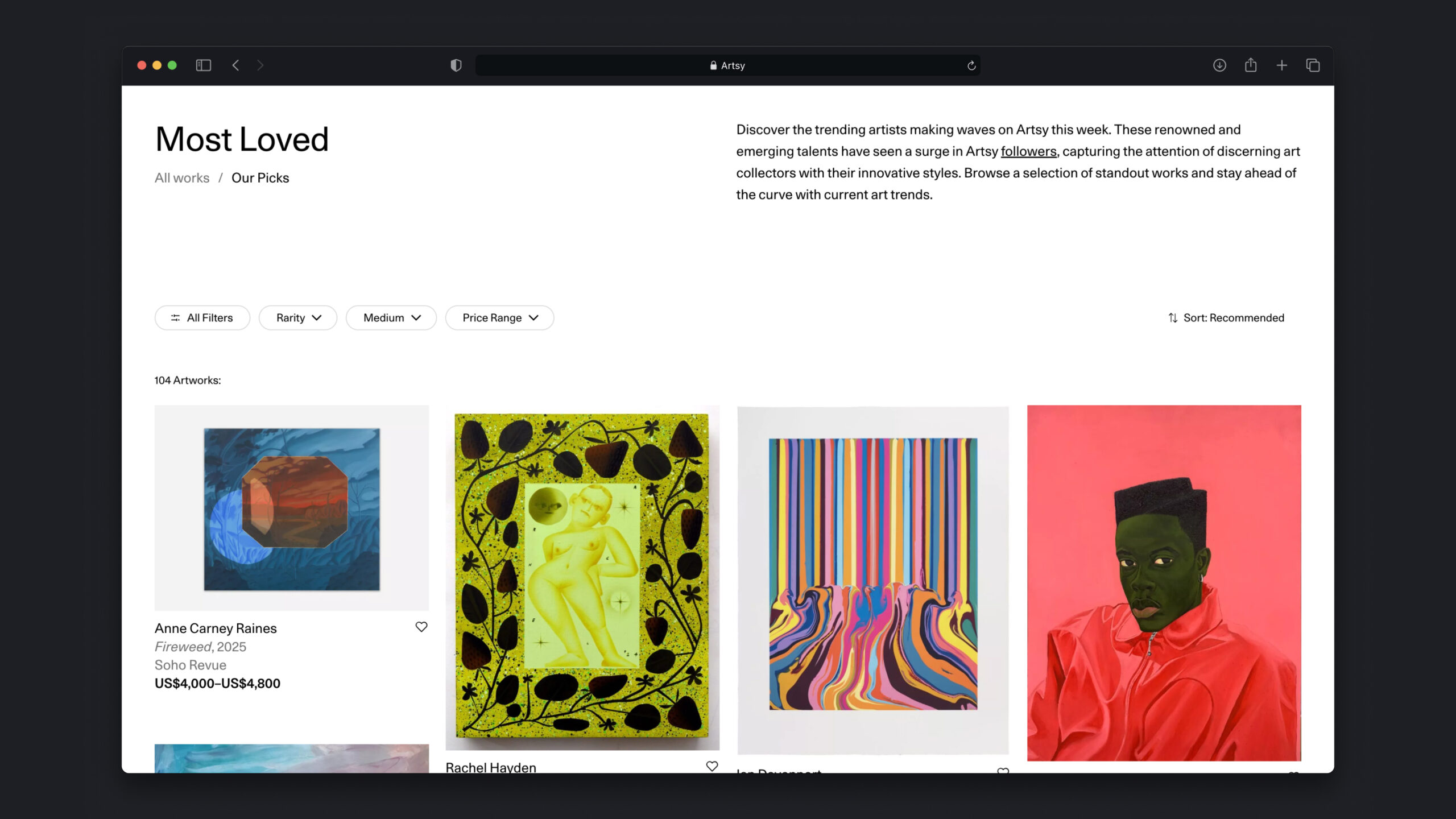Show the tab overview icon
Viewport: 1456px width, 819px height.
1313,65
